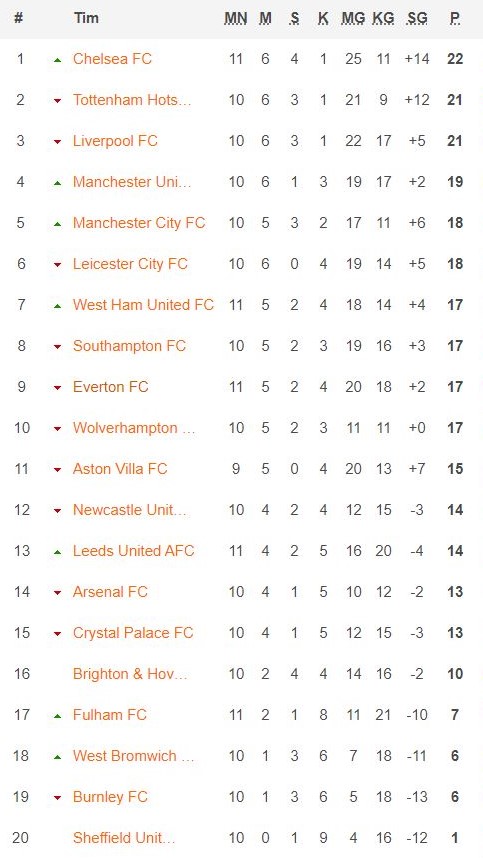
Task: Click the P points column header
Action: 455,18
